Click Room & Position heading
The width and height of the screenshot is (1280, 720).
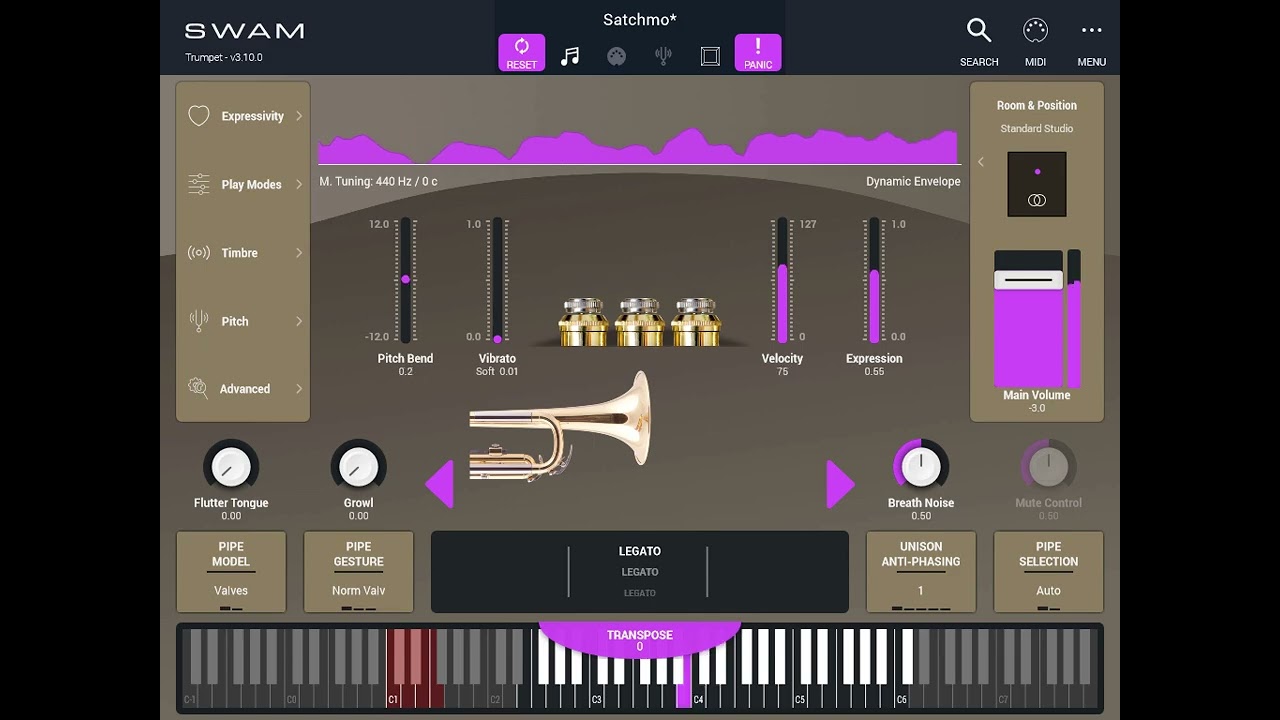1037,105
